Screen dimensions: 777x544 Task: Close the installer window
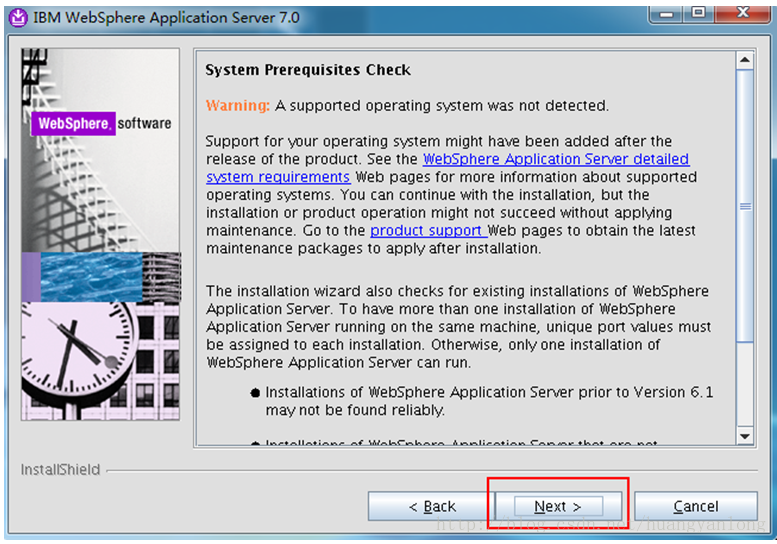click(743, 13)
